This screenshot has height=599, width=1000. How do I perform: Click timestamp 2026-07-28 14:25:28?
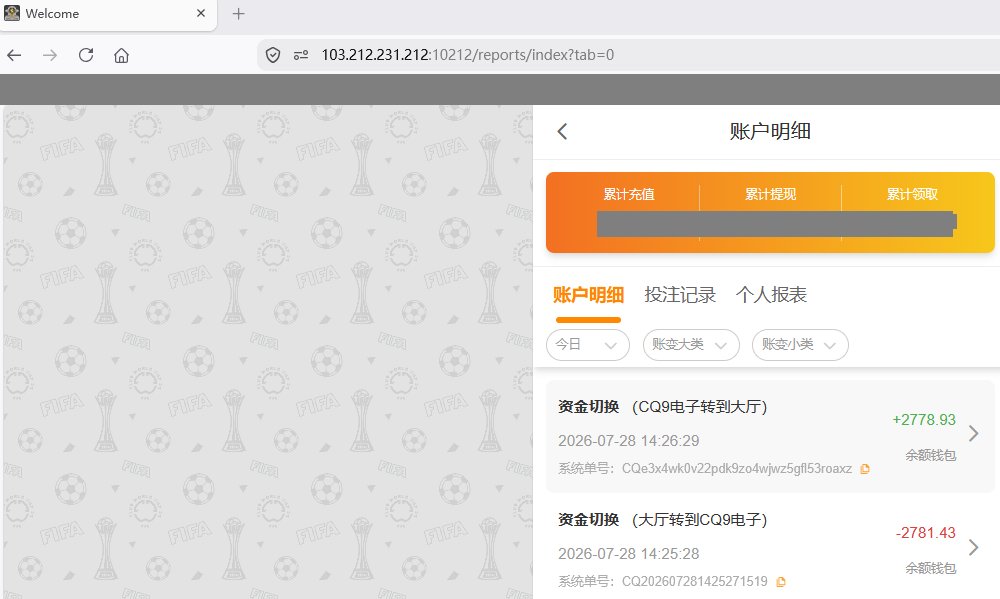pyautogui.click(x=628, y=554)
